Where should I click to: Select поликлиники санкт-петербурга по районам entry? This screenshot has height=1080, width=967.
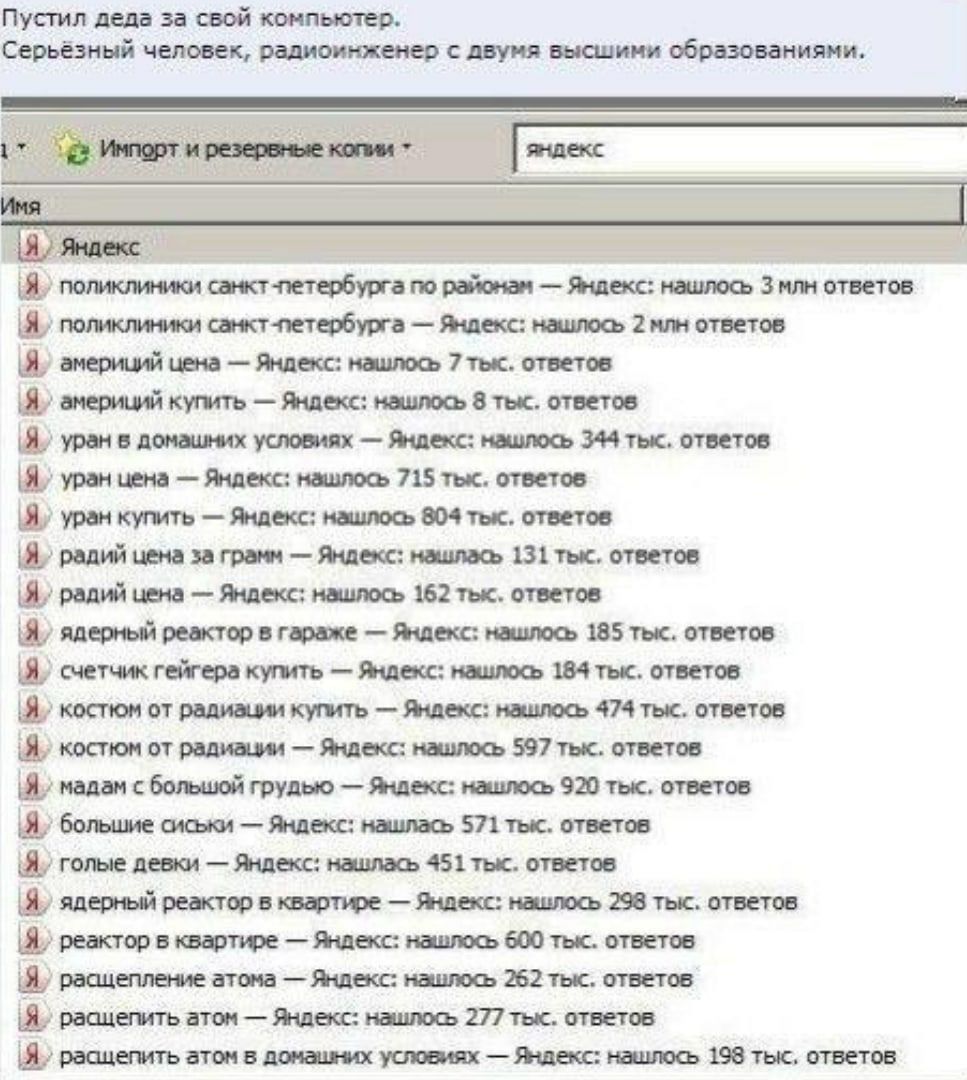[x=486, y=285]
